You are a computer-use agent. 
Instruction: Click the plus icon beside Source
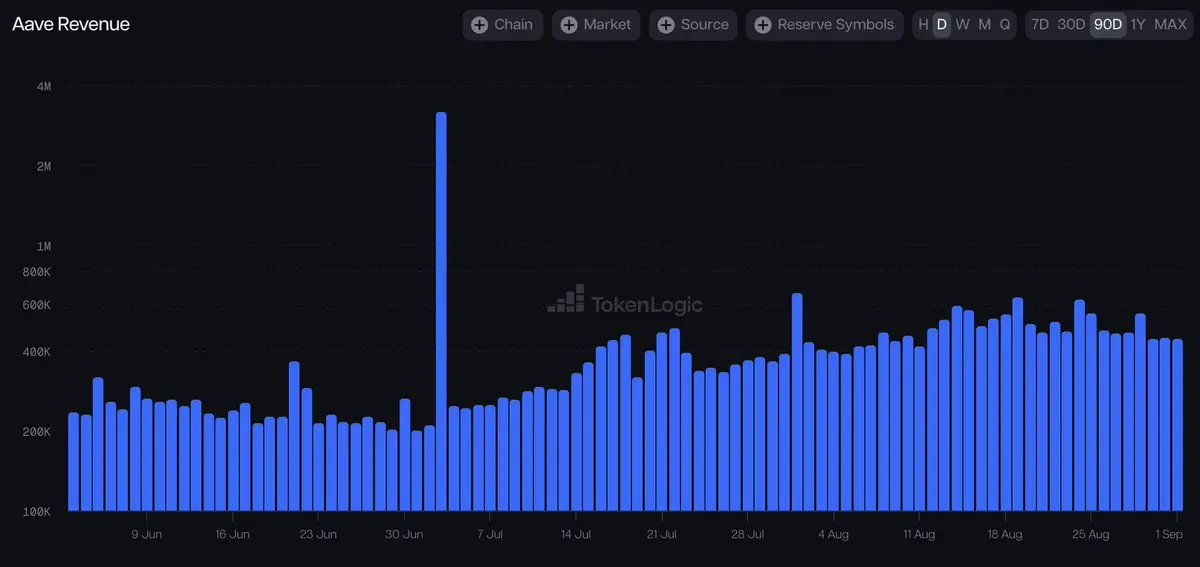coord(666,25)
